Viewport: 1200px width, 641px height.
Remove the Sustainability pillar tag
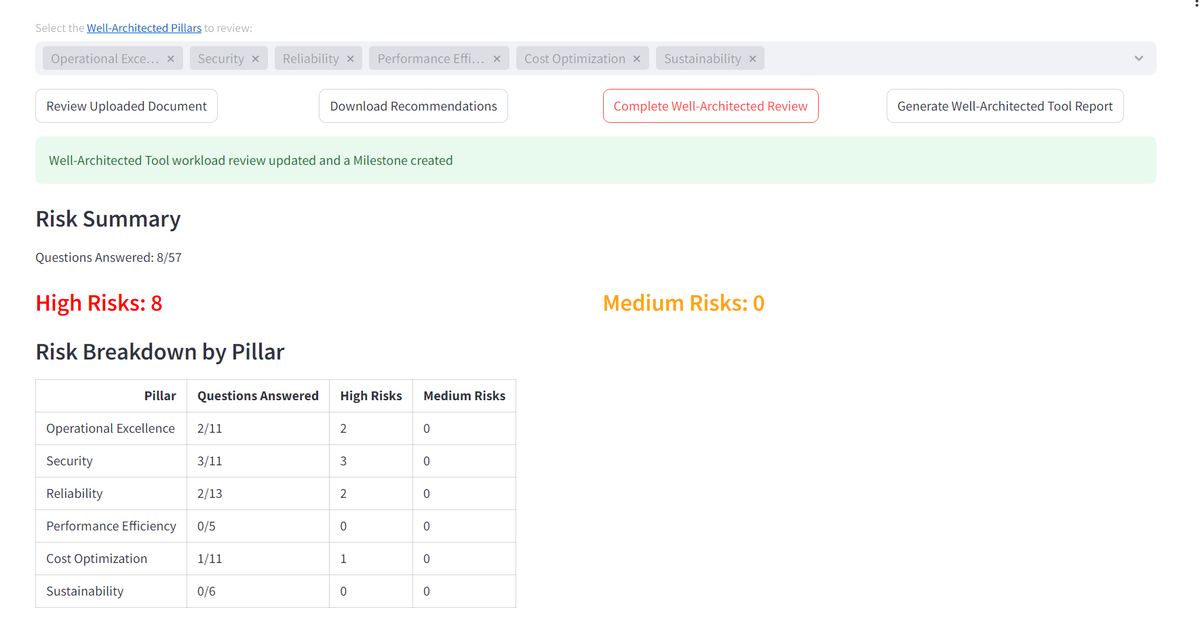click(x=753, y=59)
